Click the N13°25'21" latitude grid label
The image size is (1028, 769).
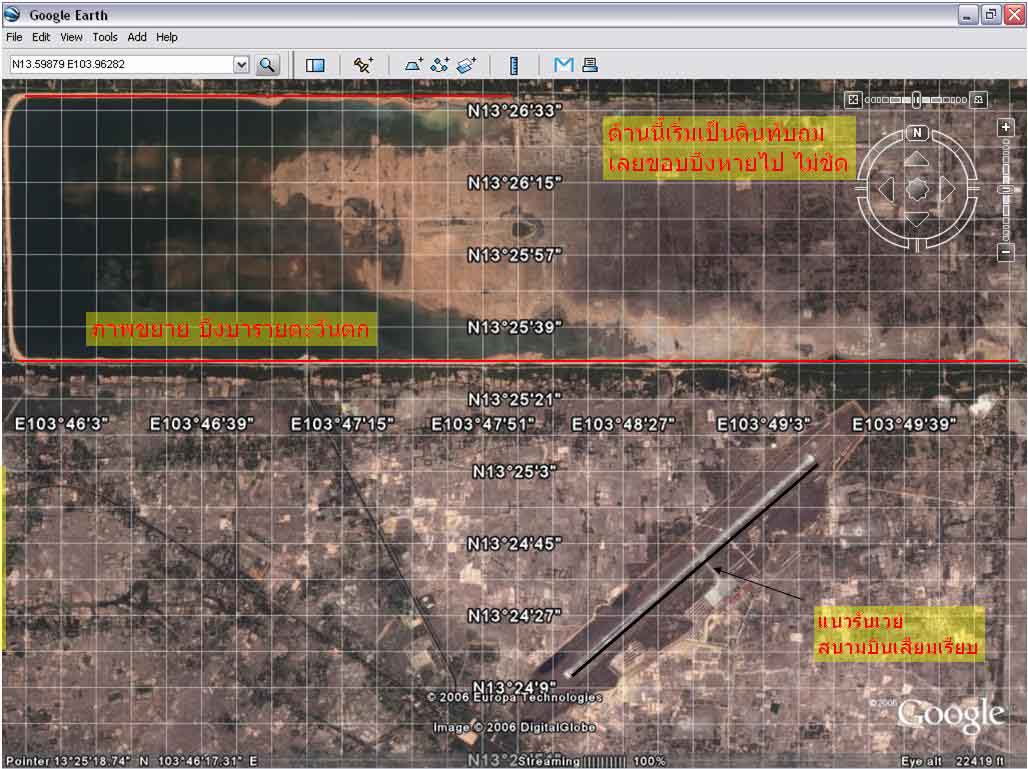[515, 399]
